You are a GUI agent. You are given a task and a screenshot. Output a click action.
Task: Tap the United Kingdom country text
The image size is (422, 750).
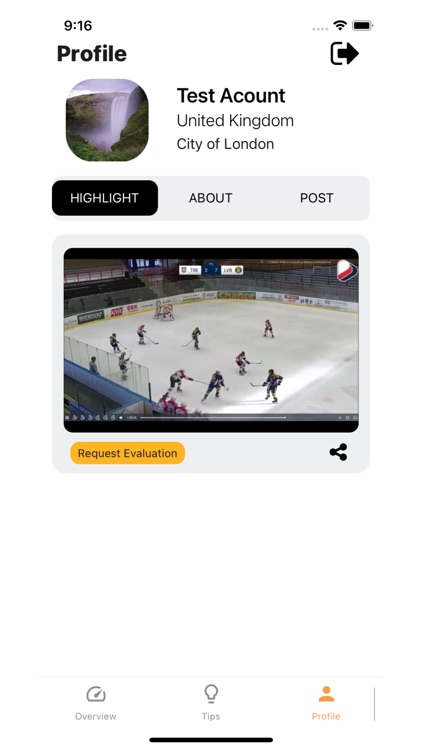tap(235, 121)
